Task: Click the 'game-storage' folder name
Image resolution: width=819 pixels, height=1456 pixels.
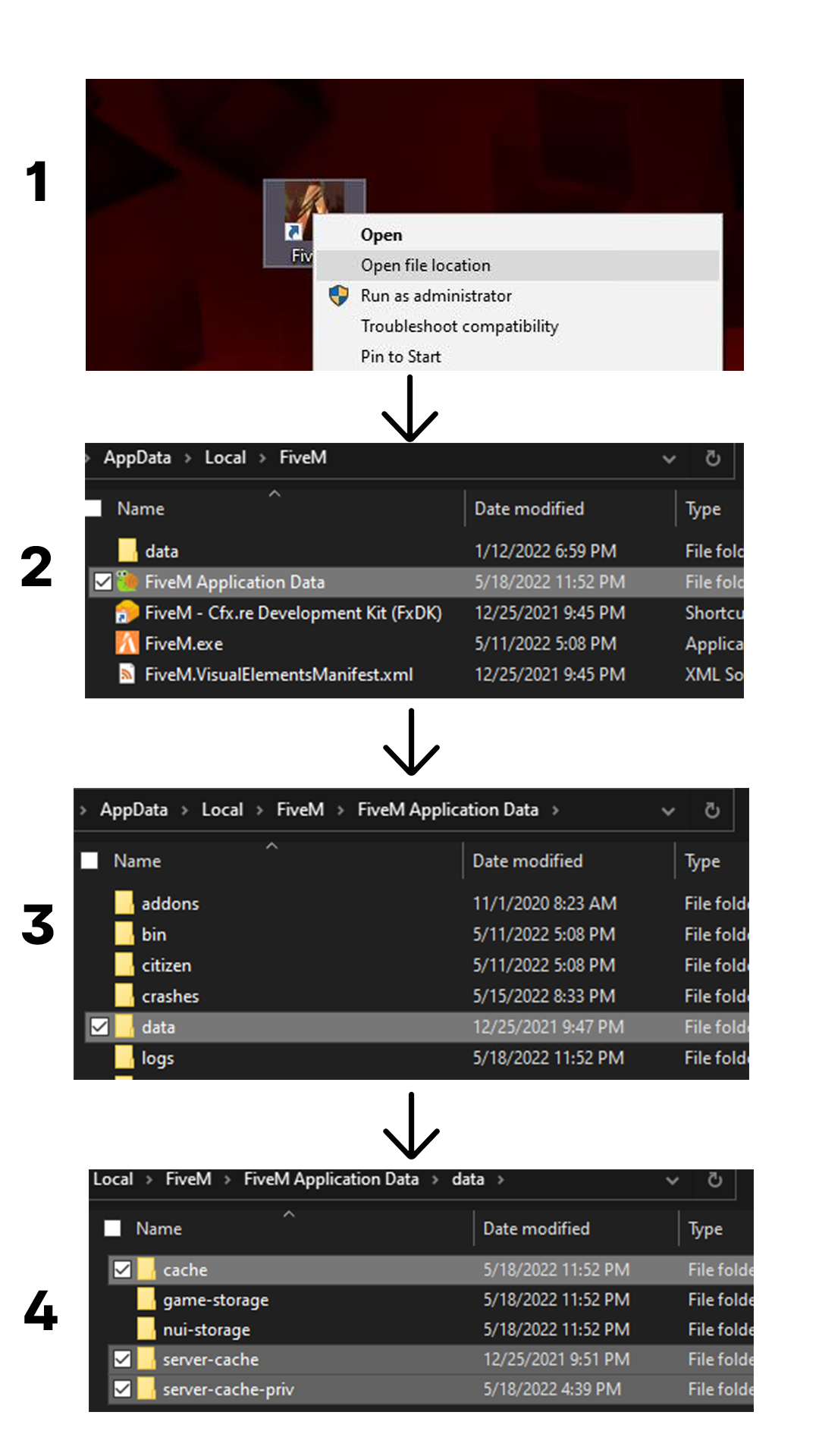Action: pyautogui.click(x=215, y=1300)
